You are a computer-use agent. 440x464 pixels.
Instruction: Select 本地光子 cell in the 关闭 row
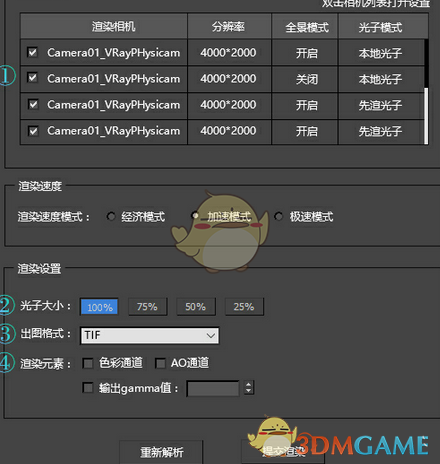[x=381, y=79]
